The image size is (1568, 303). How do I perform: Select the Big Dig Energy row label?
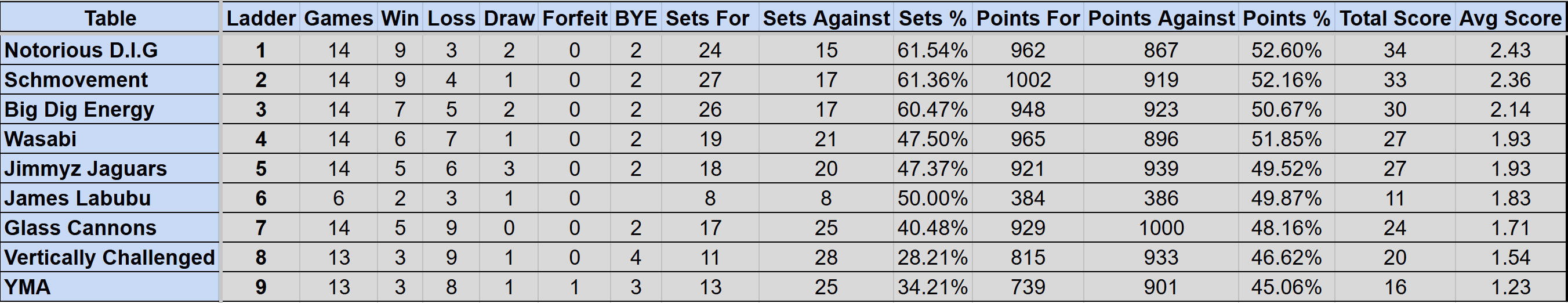(110, 110)
